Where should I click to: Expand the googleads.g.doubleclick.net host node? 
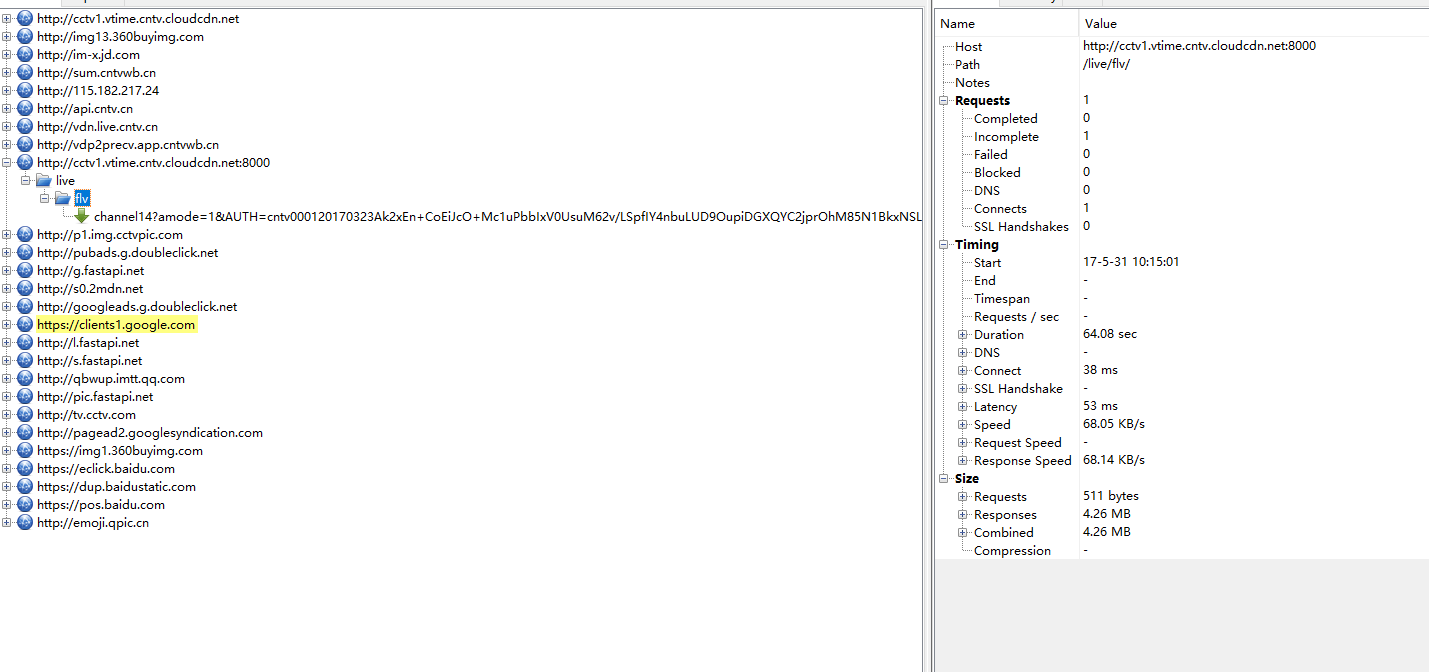8,307
